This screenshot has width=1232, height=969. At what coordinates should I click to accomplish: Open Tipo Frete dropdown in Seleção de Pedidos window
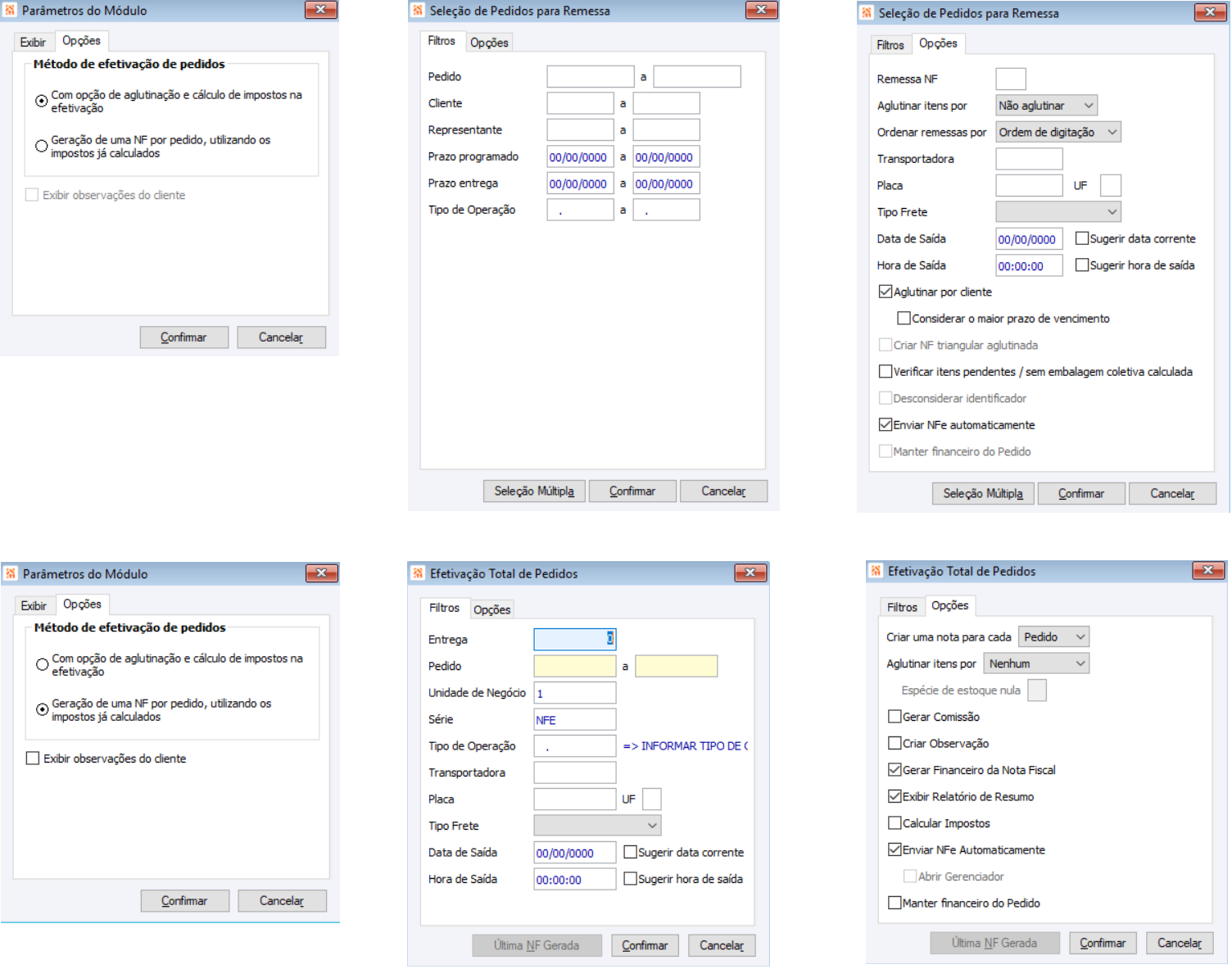(1058, 212)
